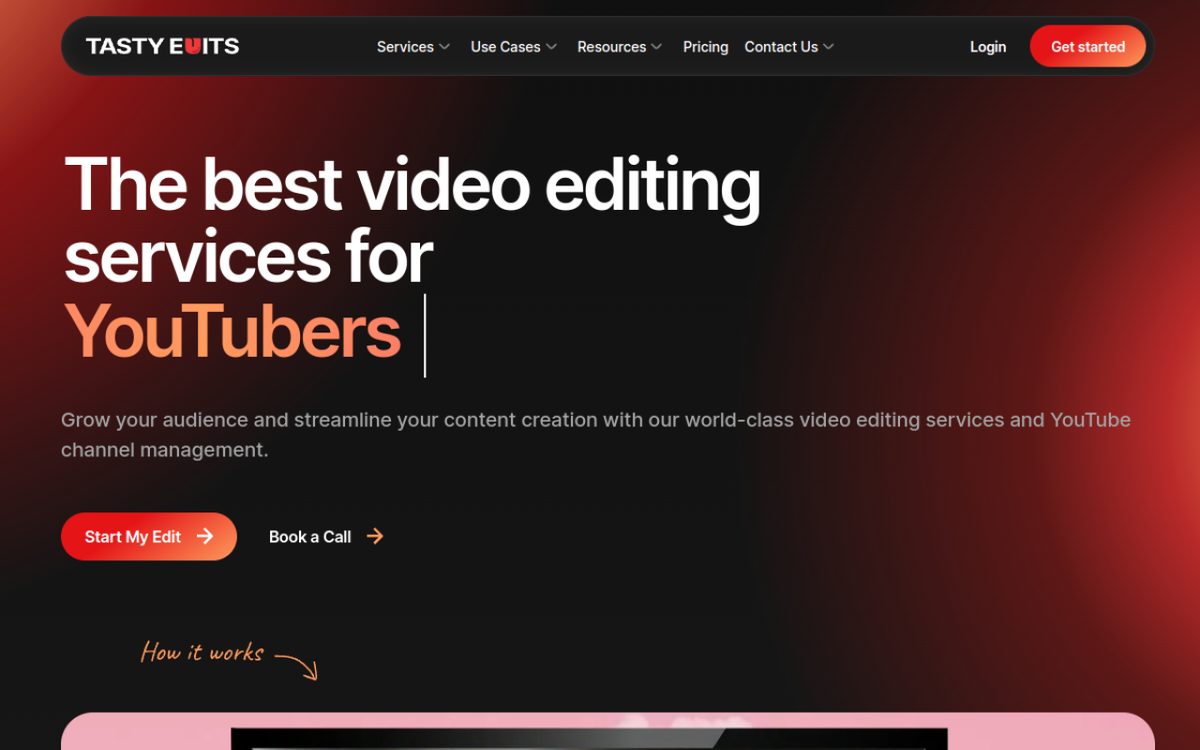Screen dimensions: 1200x750
Task: Click the Get started button
Action: (1088, 46)
